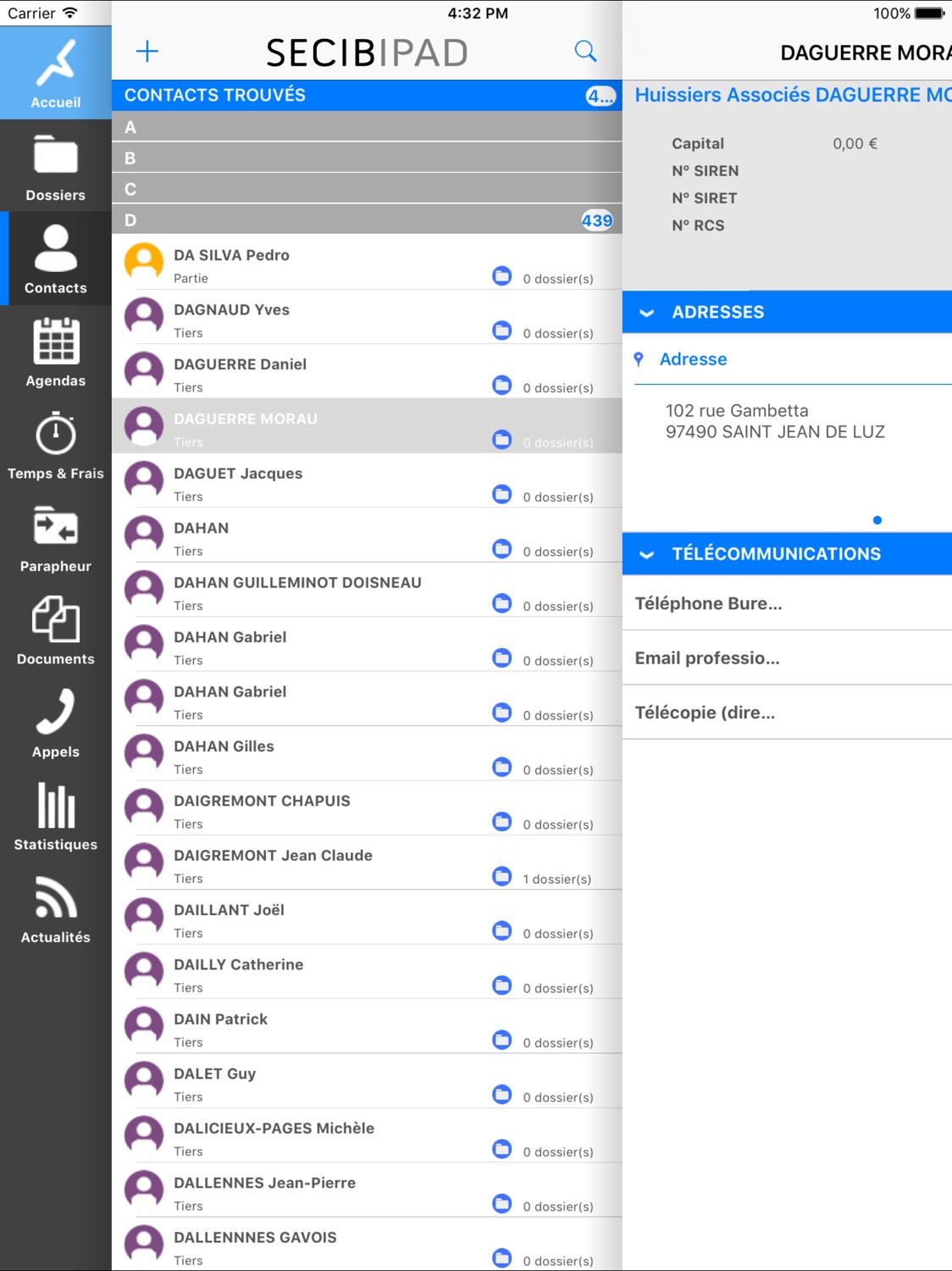Open the Contacts section in sidebar
952x1271 pixels.
tap(55, 258)
